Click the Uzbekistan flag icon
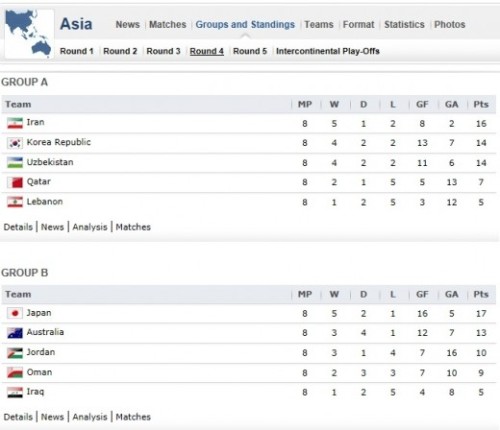This screenshot has height=430, width=500. point(15,163)
